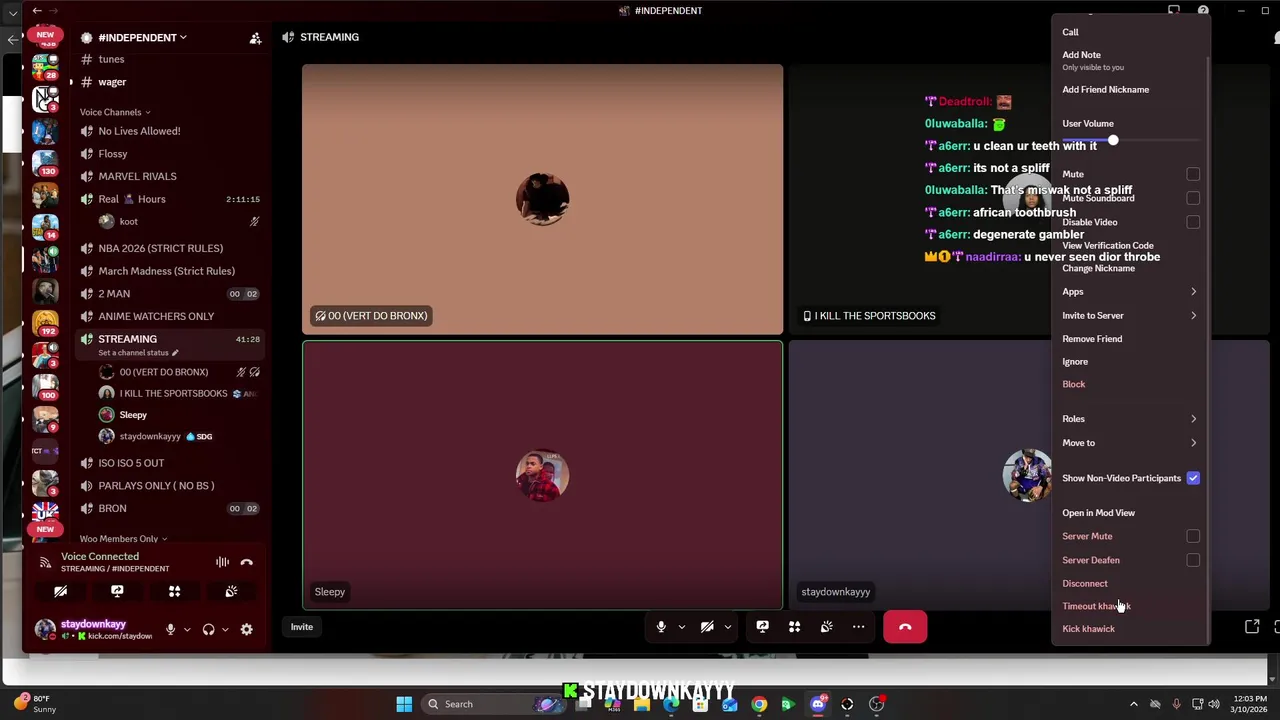The height and width of the screenshot is (720, 1280).
Task: Mute microphone in call control bar
Action: (x=661, y=627)
